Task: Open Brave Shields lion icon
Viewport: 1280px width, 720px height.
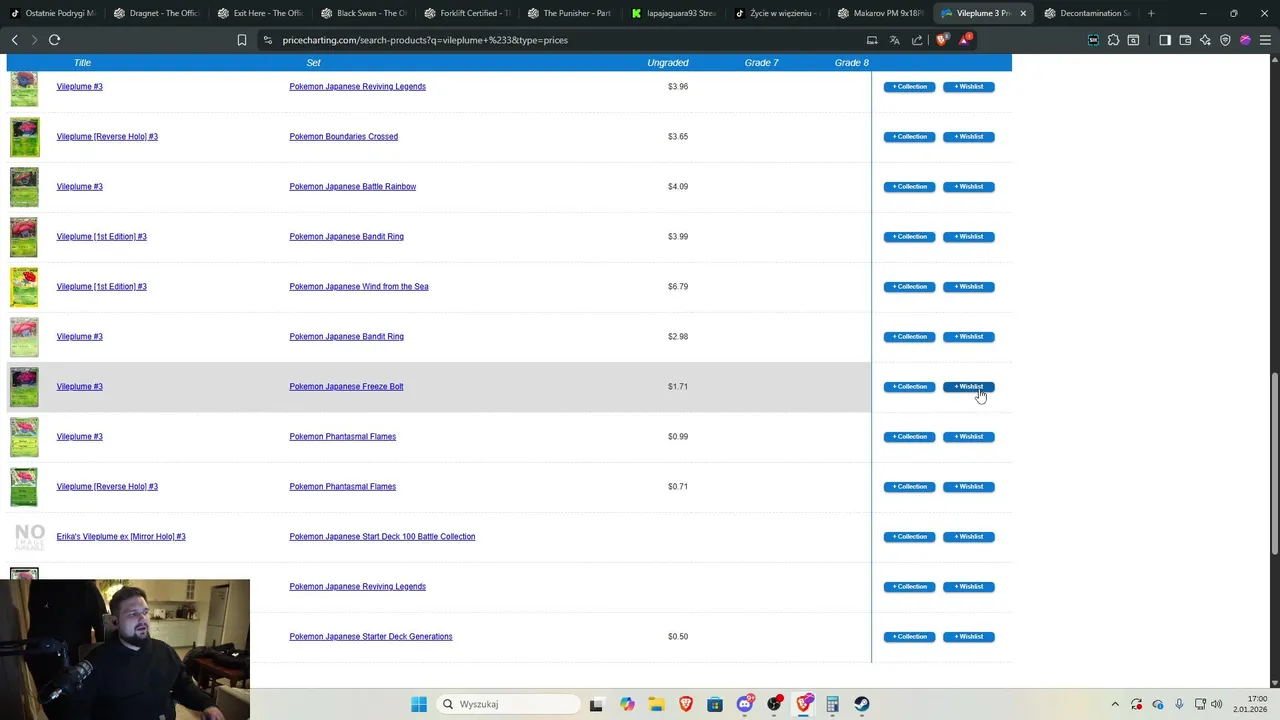Action: click(x=941, y=40)
